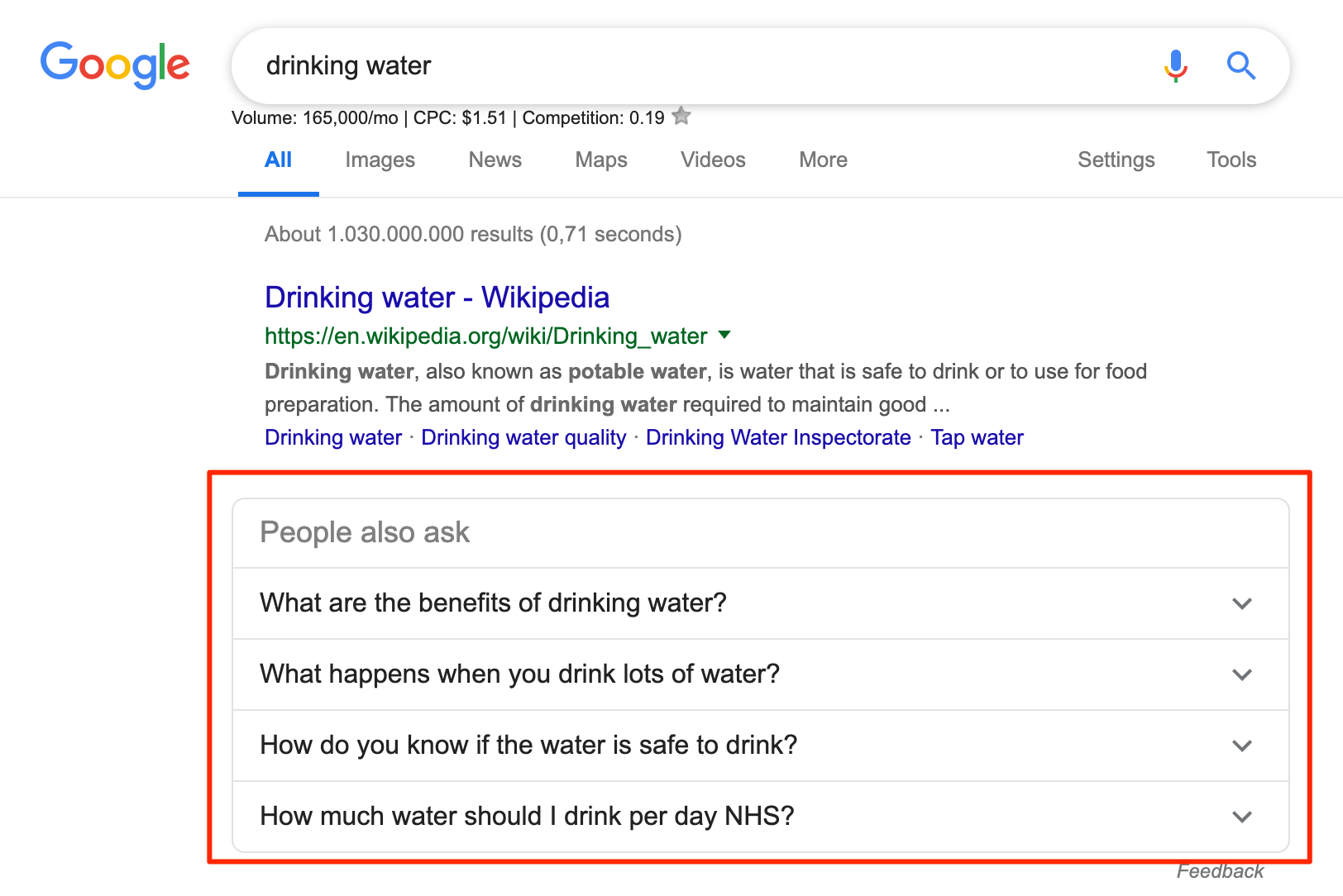Click 'About 1.030.000.000 results' text
The height and width of the screenshot is (896, 1343).
coord(473,235)
